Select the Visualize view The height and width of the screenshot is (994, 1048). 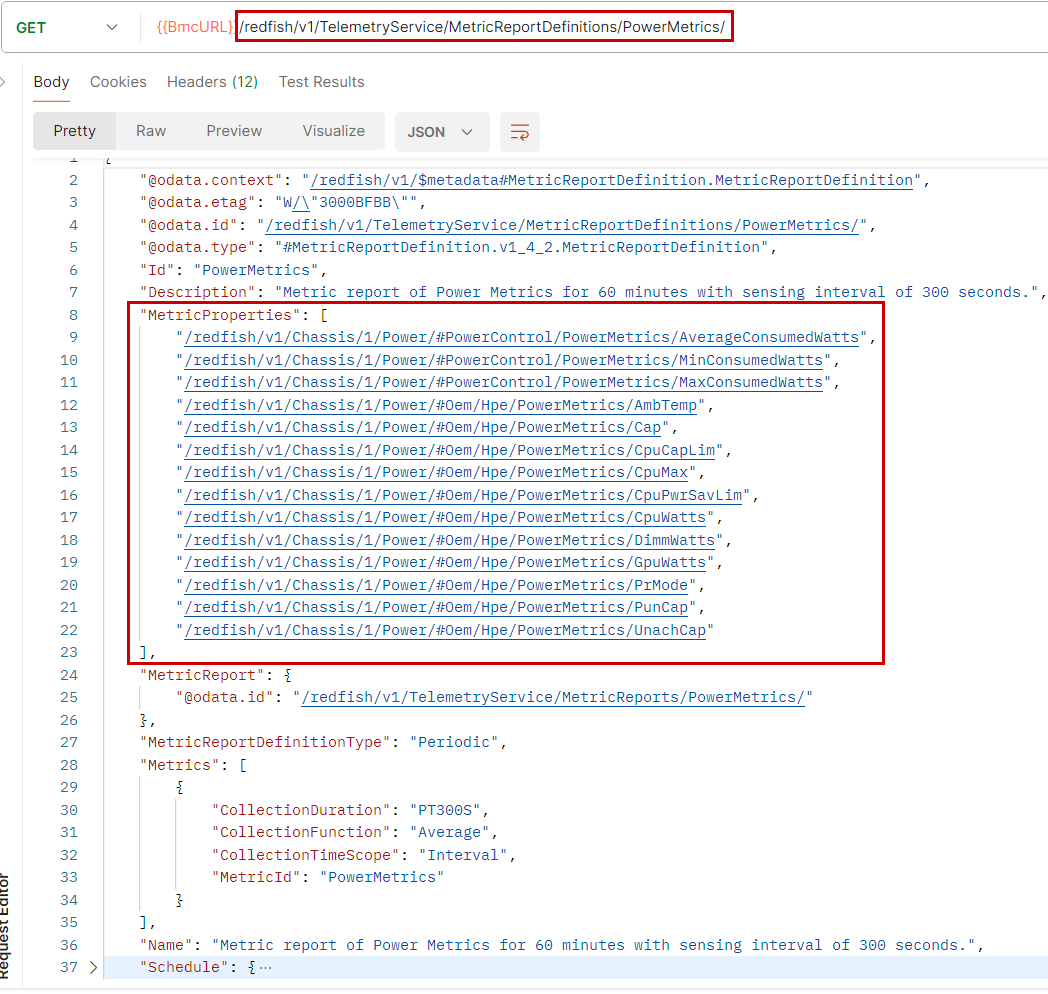click(x=334, y=131)
